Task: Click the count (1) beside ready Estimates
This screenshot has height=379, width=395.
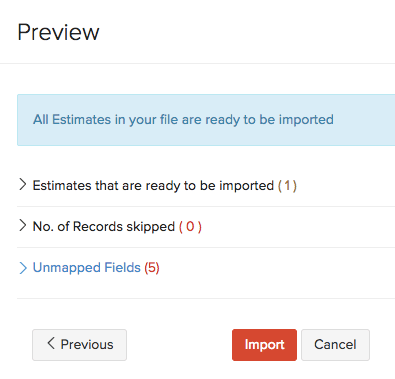Action: (x=287, y=186)
